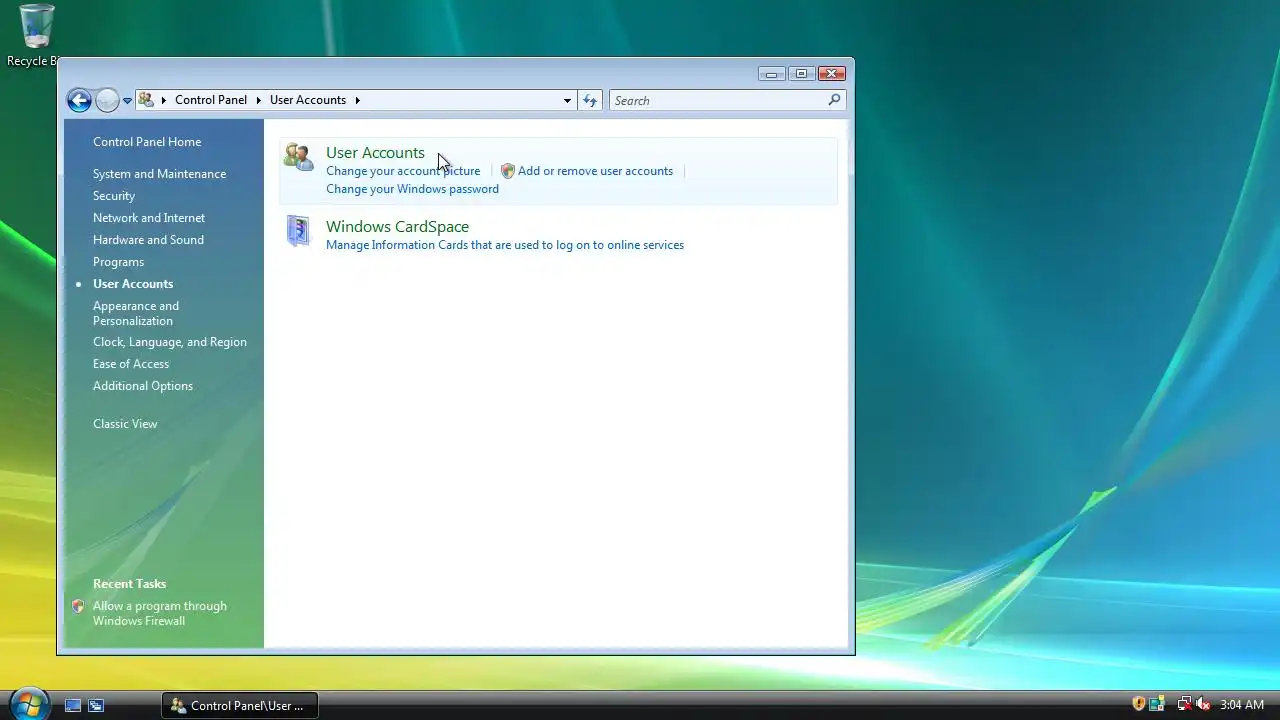Click Switch between windows quick launch icon
The image size is (1280, 720).
(96, 705)
